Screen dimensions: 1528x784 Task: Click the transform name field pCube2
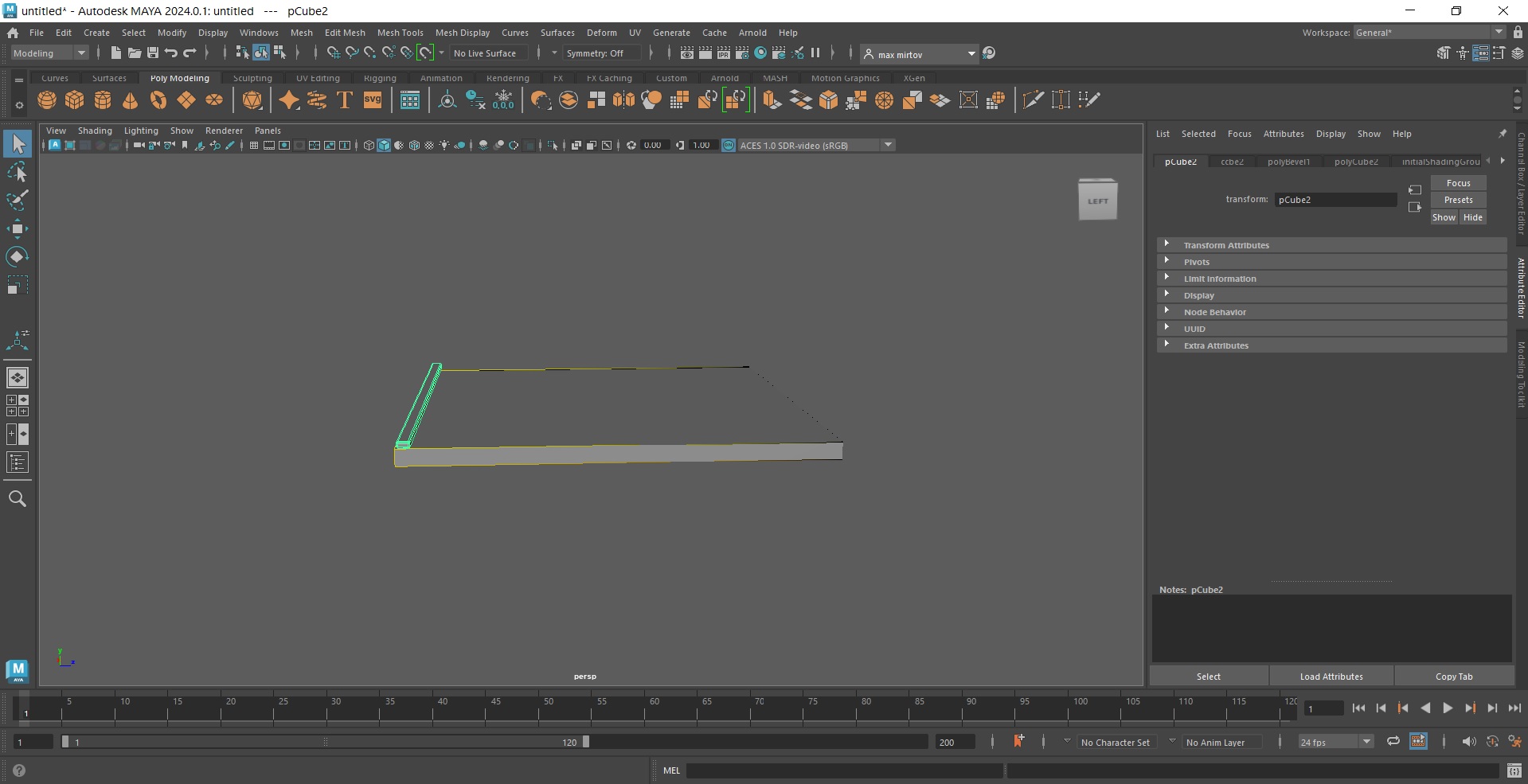click(1335, 200)
